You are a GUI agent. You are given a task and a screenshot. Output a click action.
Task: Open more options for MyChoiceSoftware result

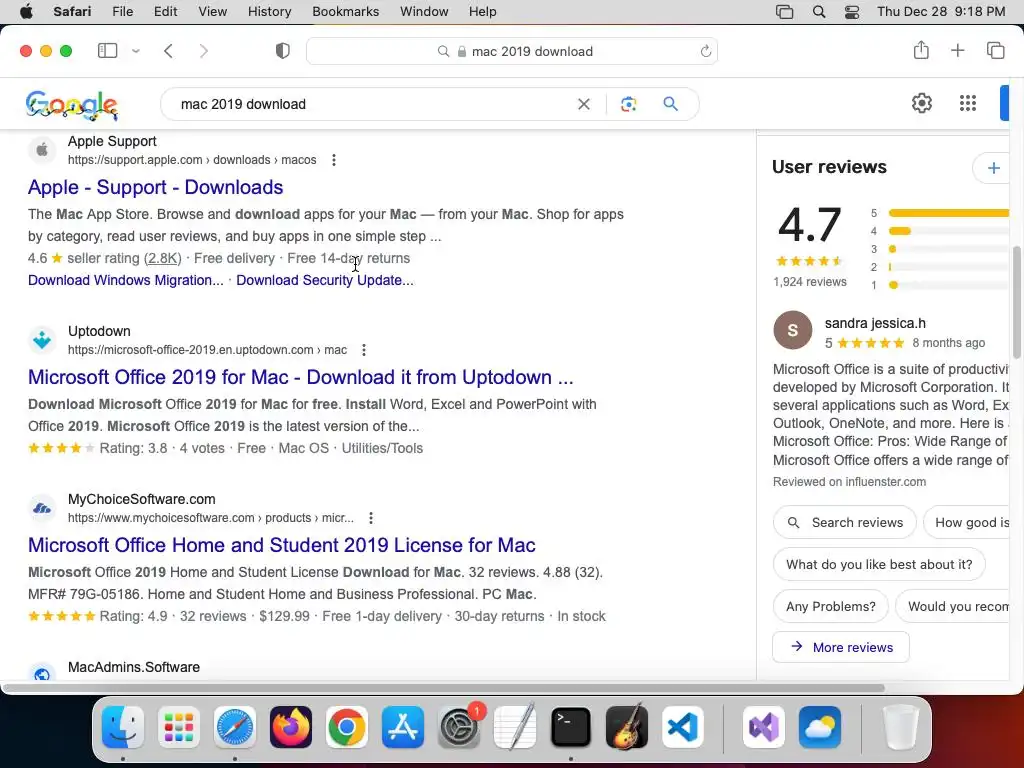click(371, 518)
